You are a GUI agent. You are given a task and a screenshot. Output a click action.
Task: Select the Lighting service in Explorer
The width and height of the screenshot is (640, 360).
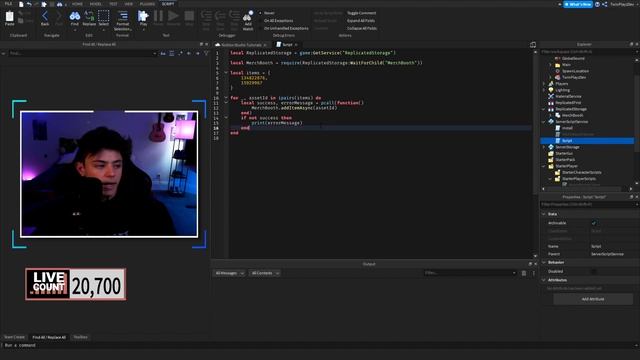562,90
